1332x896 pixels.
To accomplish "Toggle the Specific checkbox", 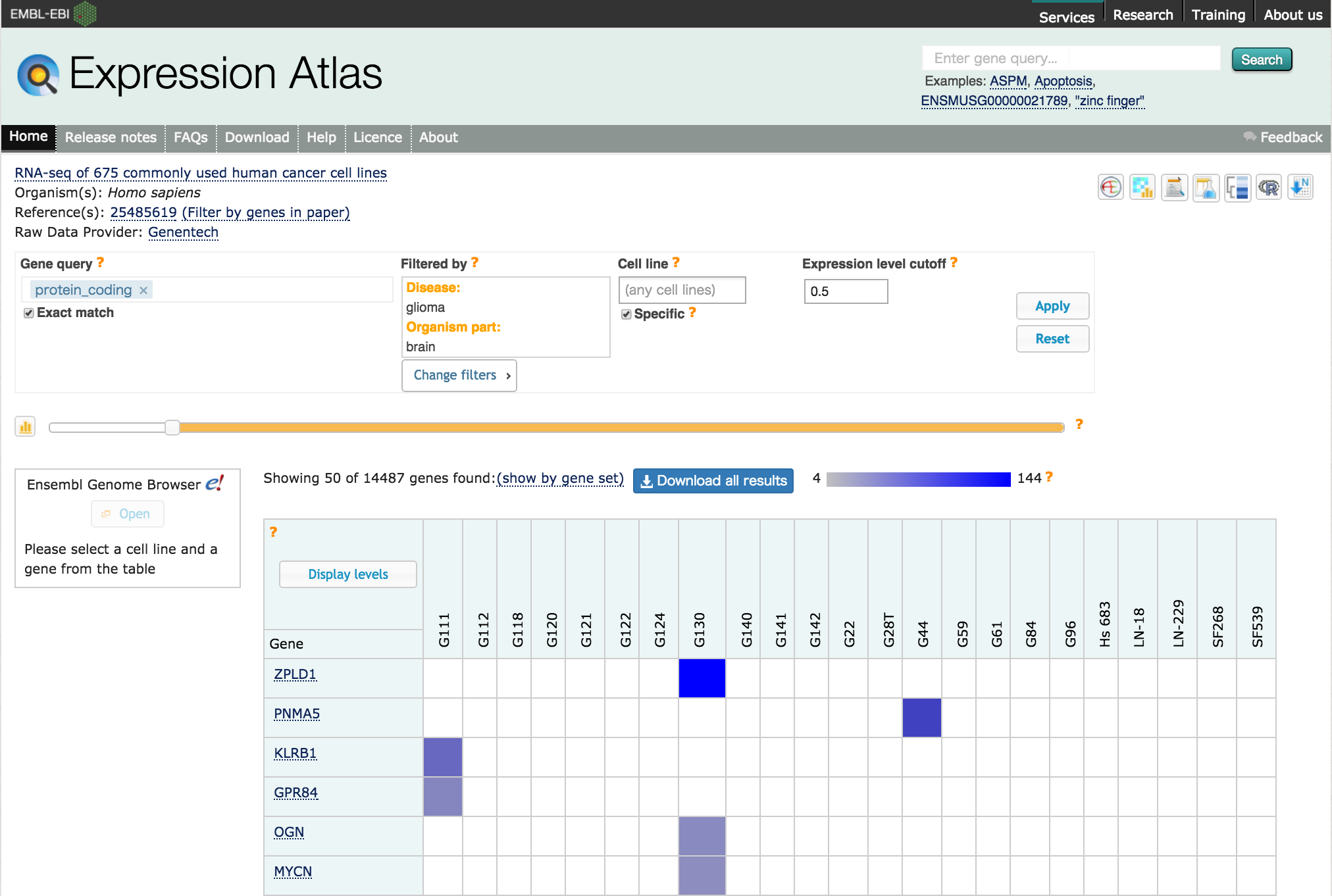I will point(627,314).
